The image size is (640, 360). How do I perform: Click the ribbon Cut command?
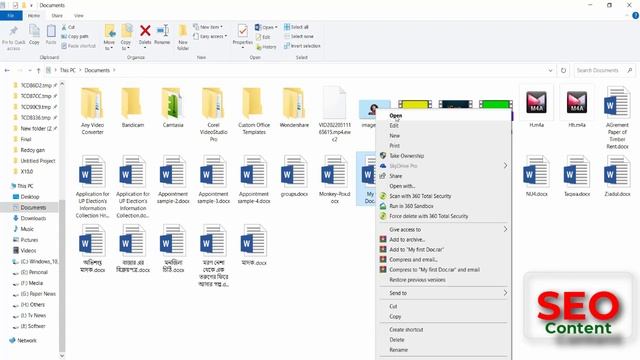tap(68, 27)
